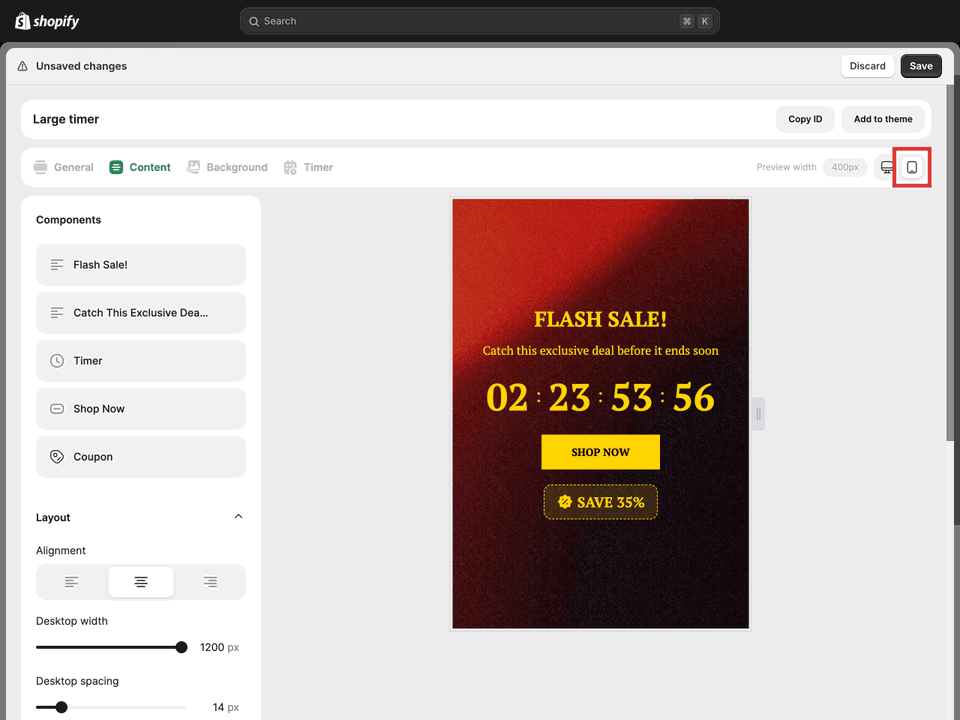Click Add to theme
The width and height of the screenshot is (960, 720).
click(883, 118)
